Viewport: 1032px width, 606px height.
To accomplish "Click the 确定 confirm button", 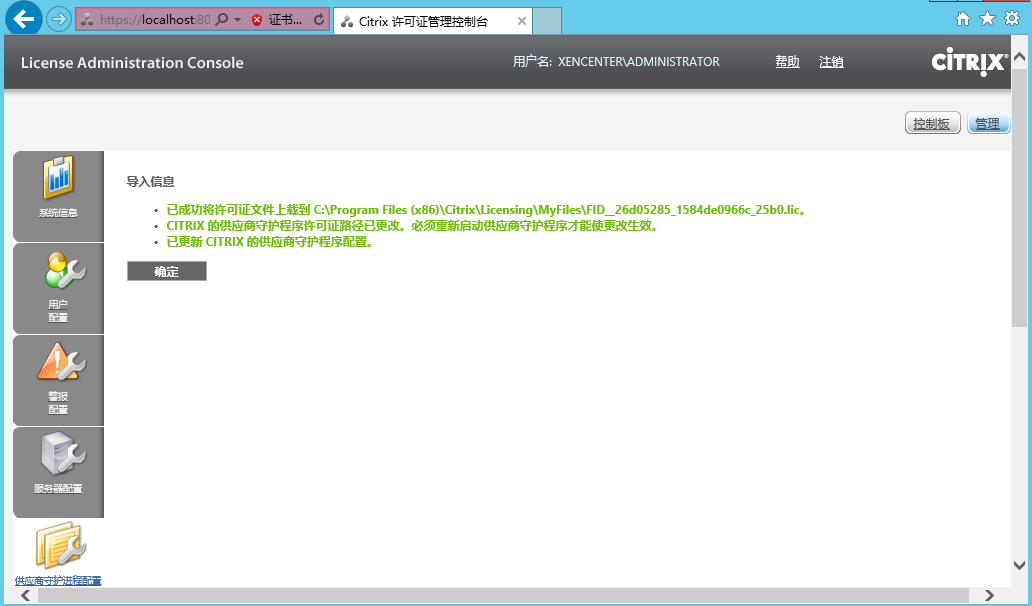I will click(167, 271).
